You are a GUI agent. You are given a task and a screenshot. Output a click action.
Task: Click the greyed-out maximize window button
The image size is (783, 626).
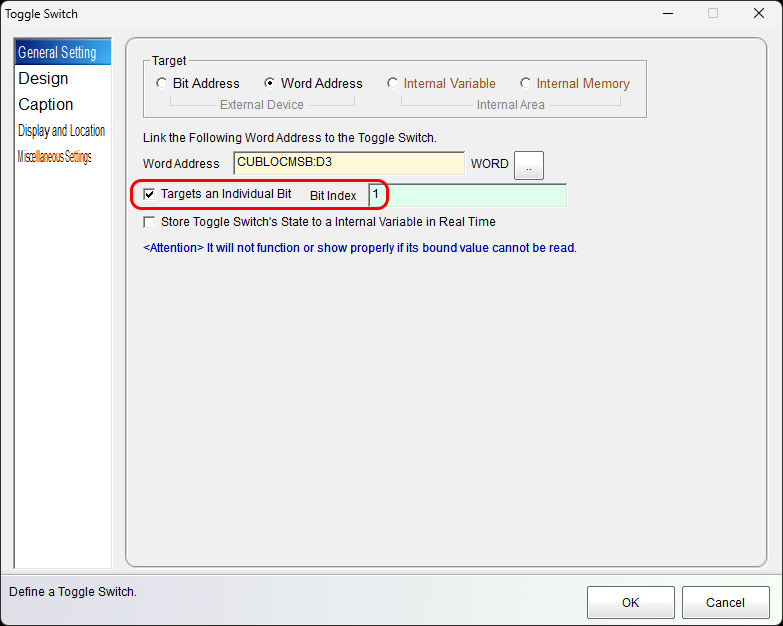tap(713, 14)
